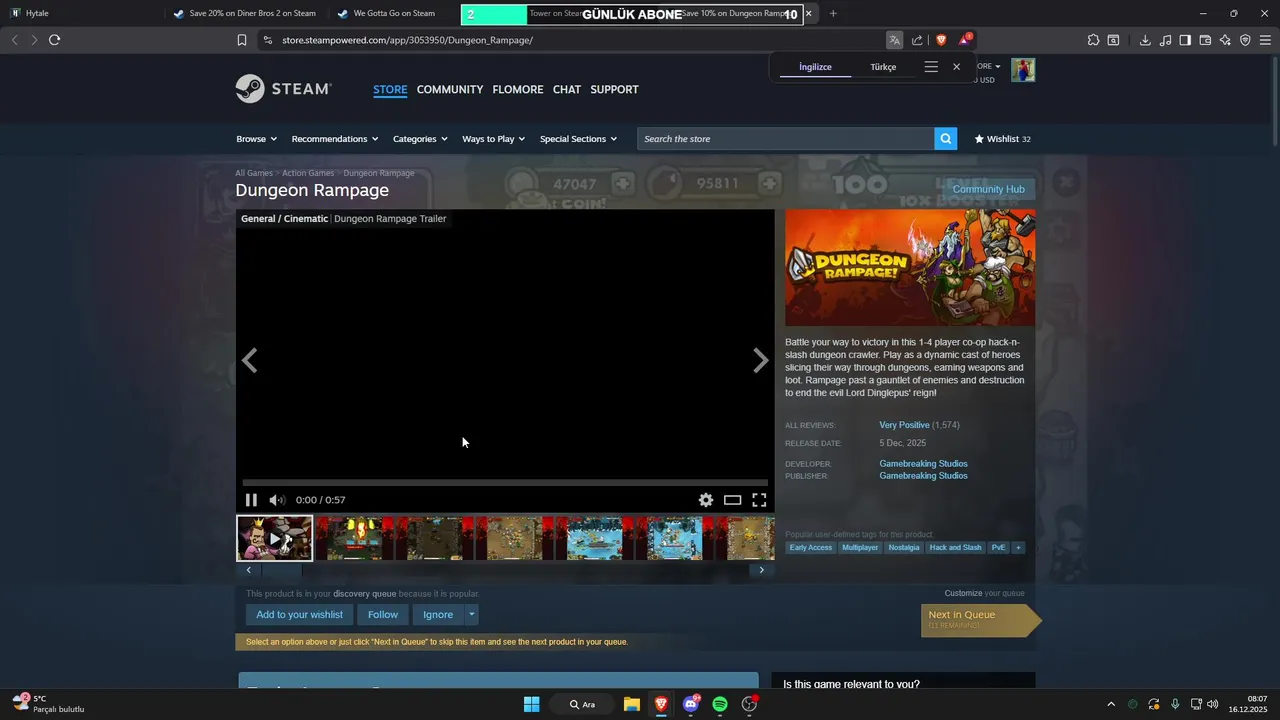Open browser downloads icon
The image size is (1280, 720).
[x=1145, y=40]
